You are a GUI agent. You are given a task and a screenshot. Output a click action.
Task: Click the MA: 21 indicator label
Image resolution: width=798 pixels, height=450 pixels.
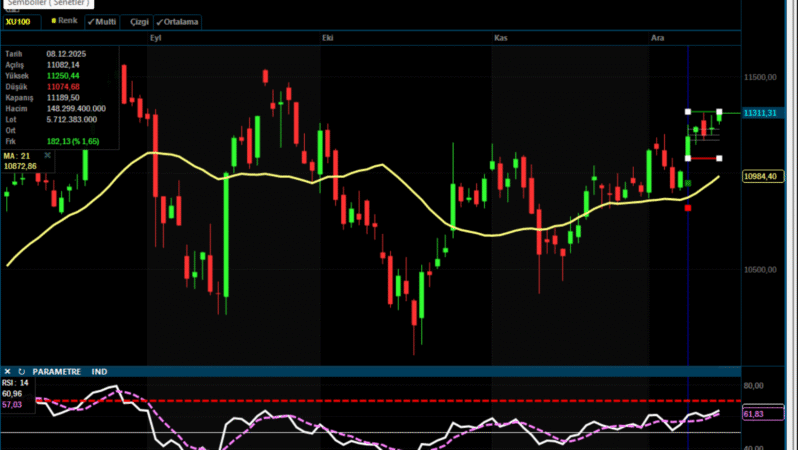pyautogui.click(x=14, y=156)
